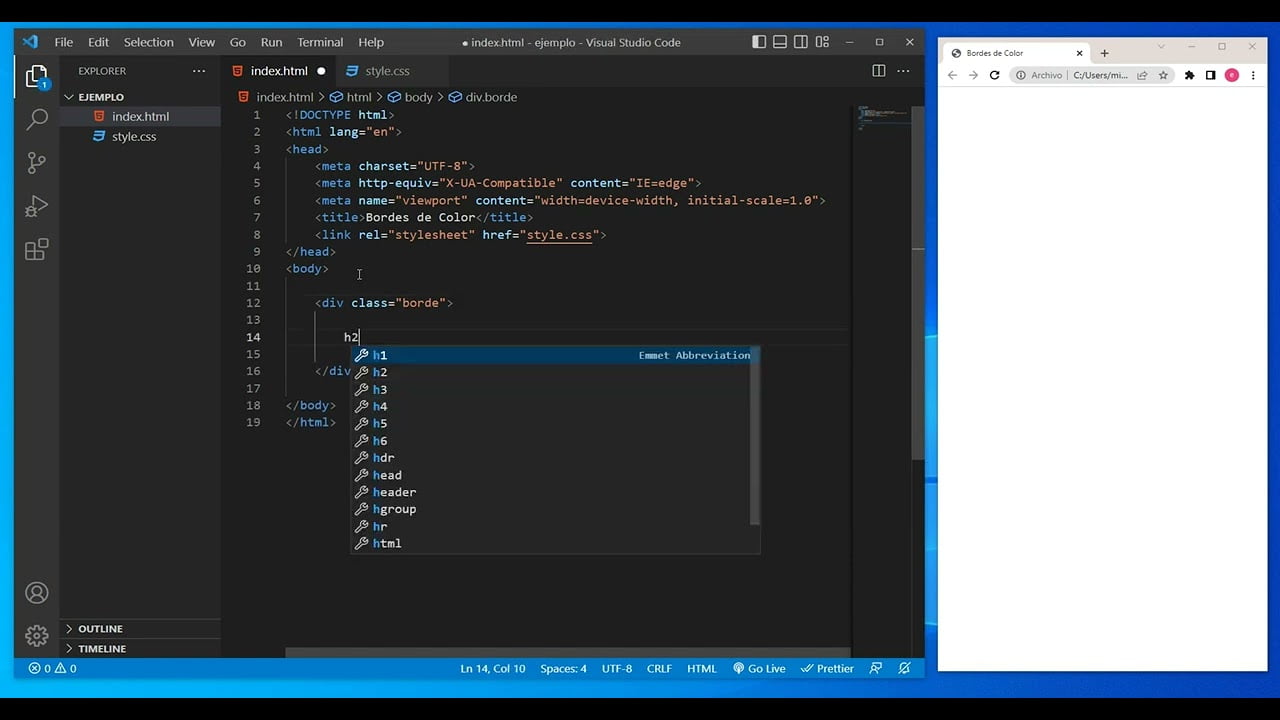Open the Manage settings gear

(37, 636)
